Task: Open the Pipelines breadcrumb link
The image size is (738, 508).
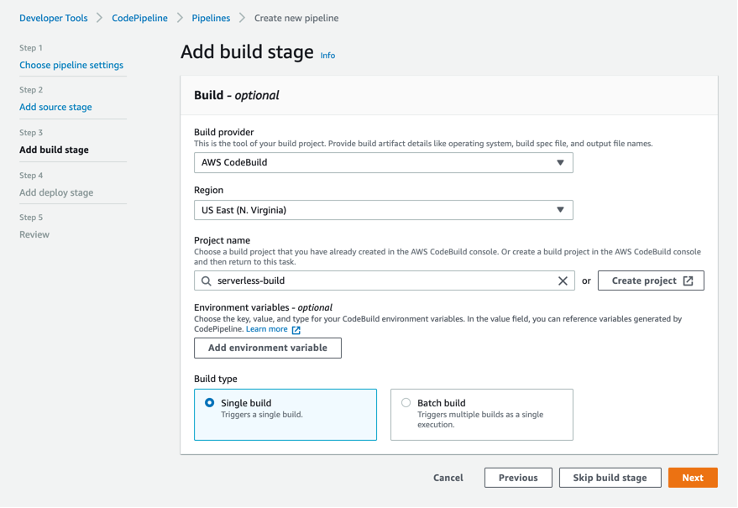Action: click(211, 18)
